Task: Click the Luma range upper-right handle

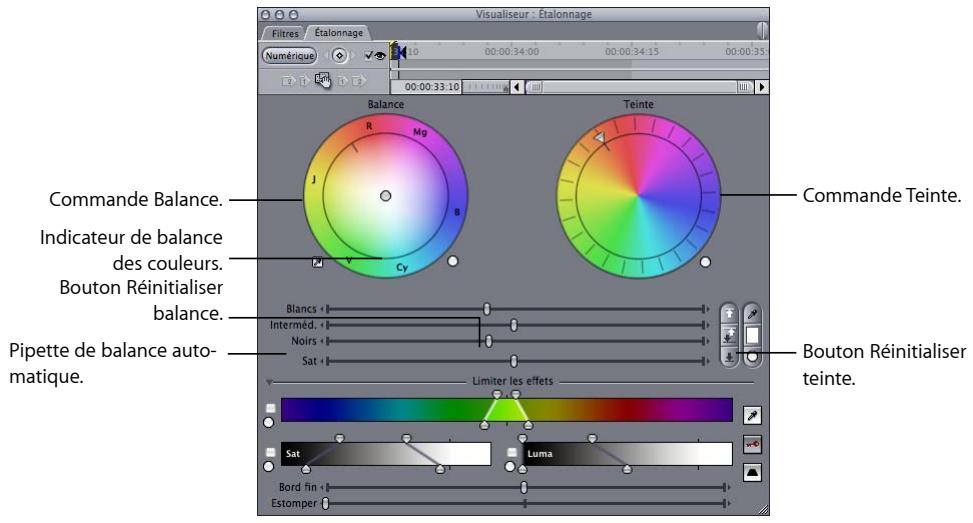Action: 593,439
